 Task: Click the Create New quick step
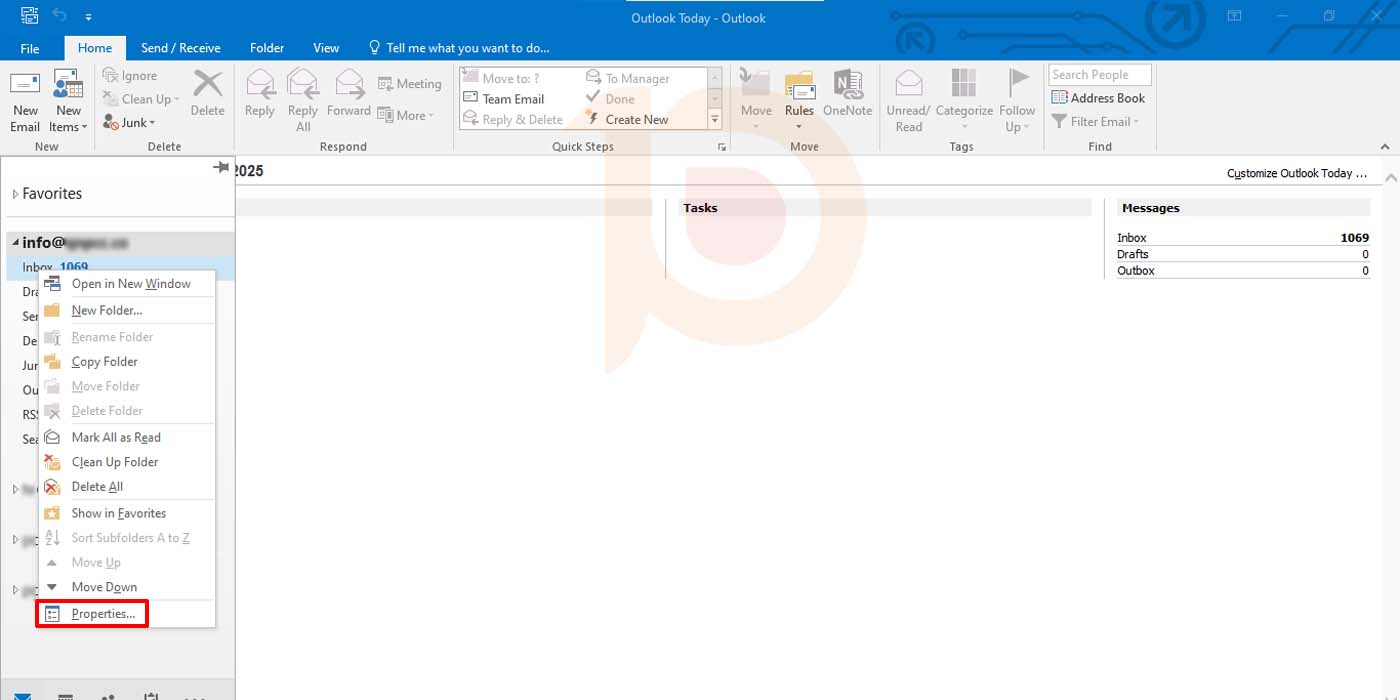click(636, 119)
